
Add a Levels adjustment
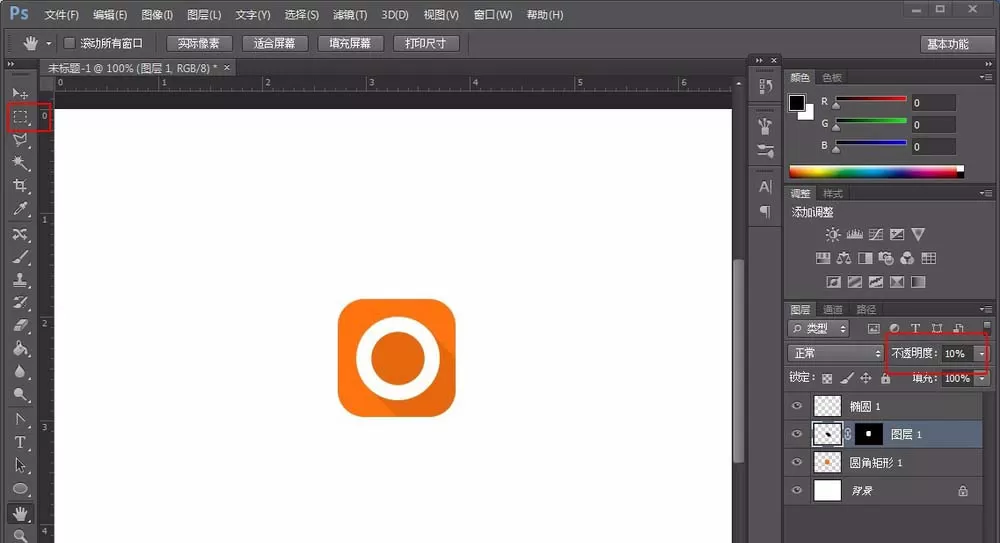855,234
